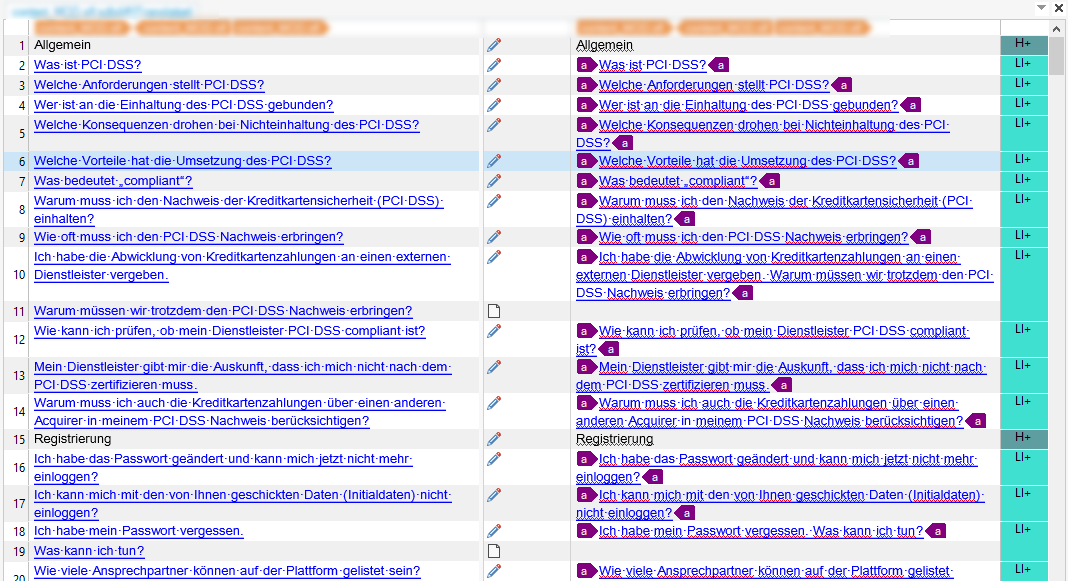Click the status icon for segment 17 'Initialdaten'
Screen dimensions: 1068x581
click(494, 495)
